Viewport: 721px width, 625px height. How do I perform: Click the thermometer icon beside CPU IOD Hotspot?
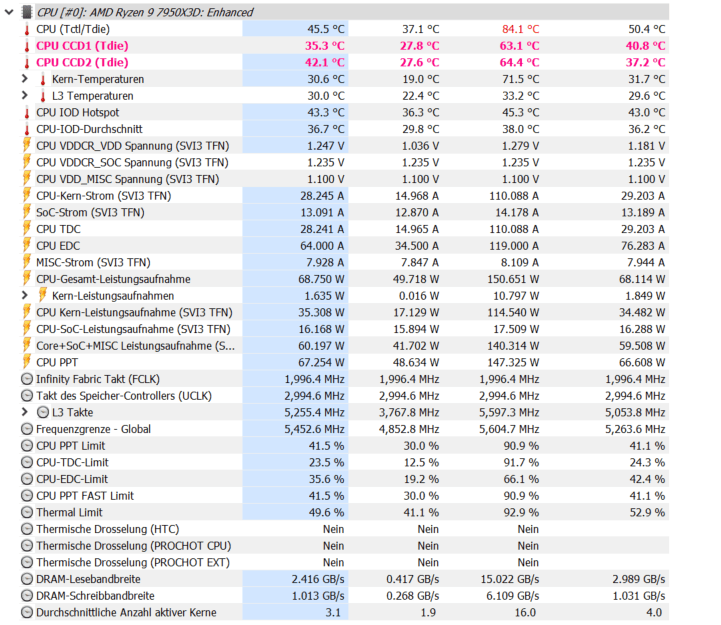(27, 113)
